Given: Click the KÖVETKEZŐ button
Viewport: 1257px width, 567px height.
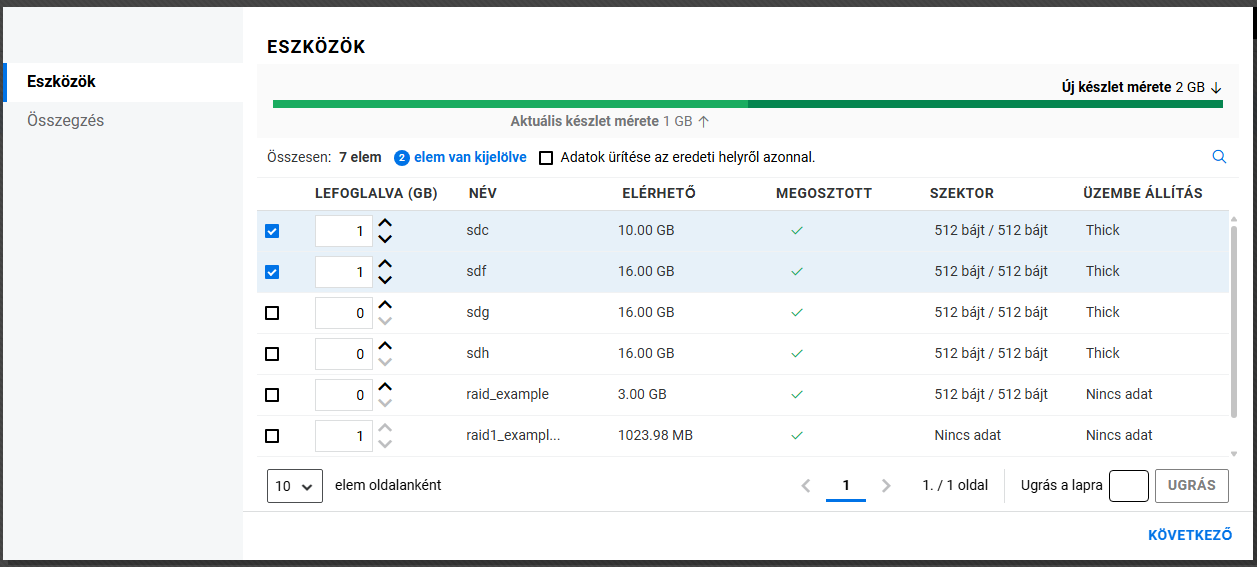Looking at the screenshot, I should 1190,536.
